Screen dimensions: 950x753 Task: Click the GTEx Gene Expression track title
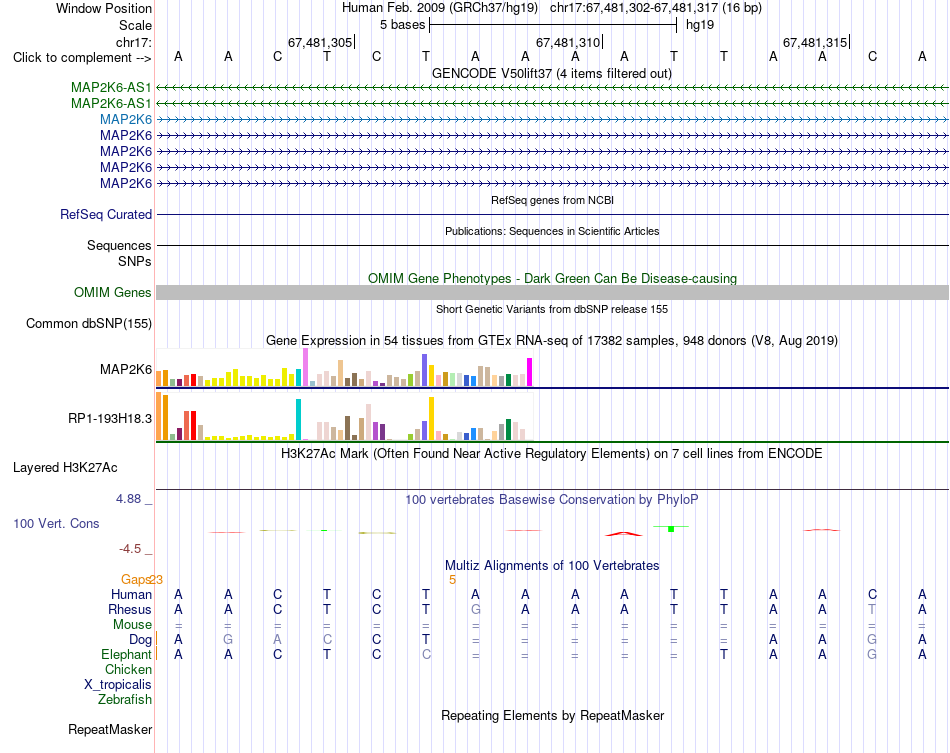552,340
